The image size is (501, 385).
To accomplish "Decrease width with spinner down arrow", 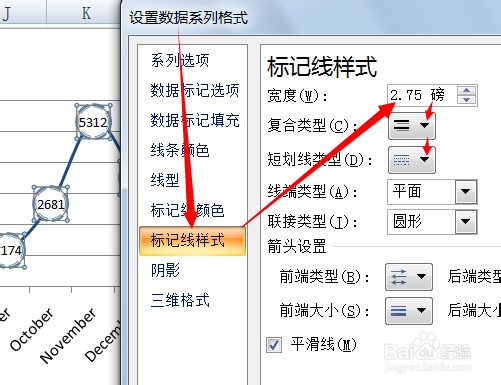I will pyautogui.click(x=467, y=100).
